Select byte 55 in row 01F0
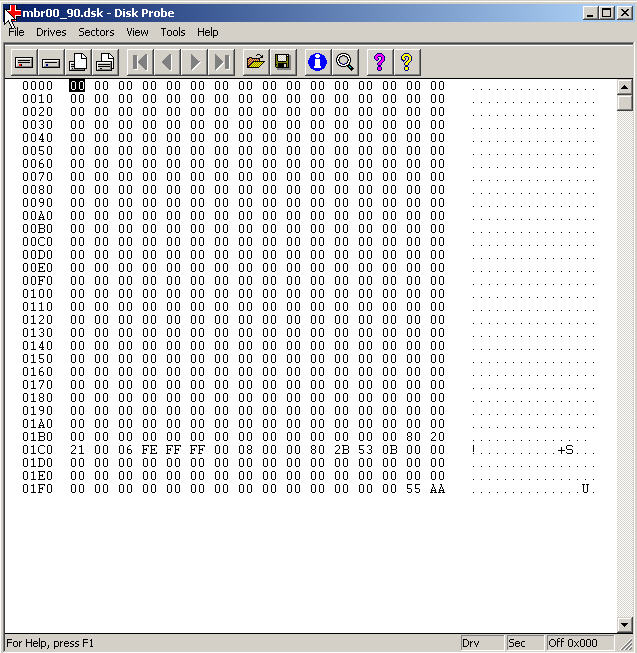The height and width of the screenshot is (653, 637). [x=413, y=489]
